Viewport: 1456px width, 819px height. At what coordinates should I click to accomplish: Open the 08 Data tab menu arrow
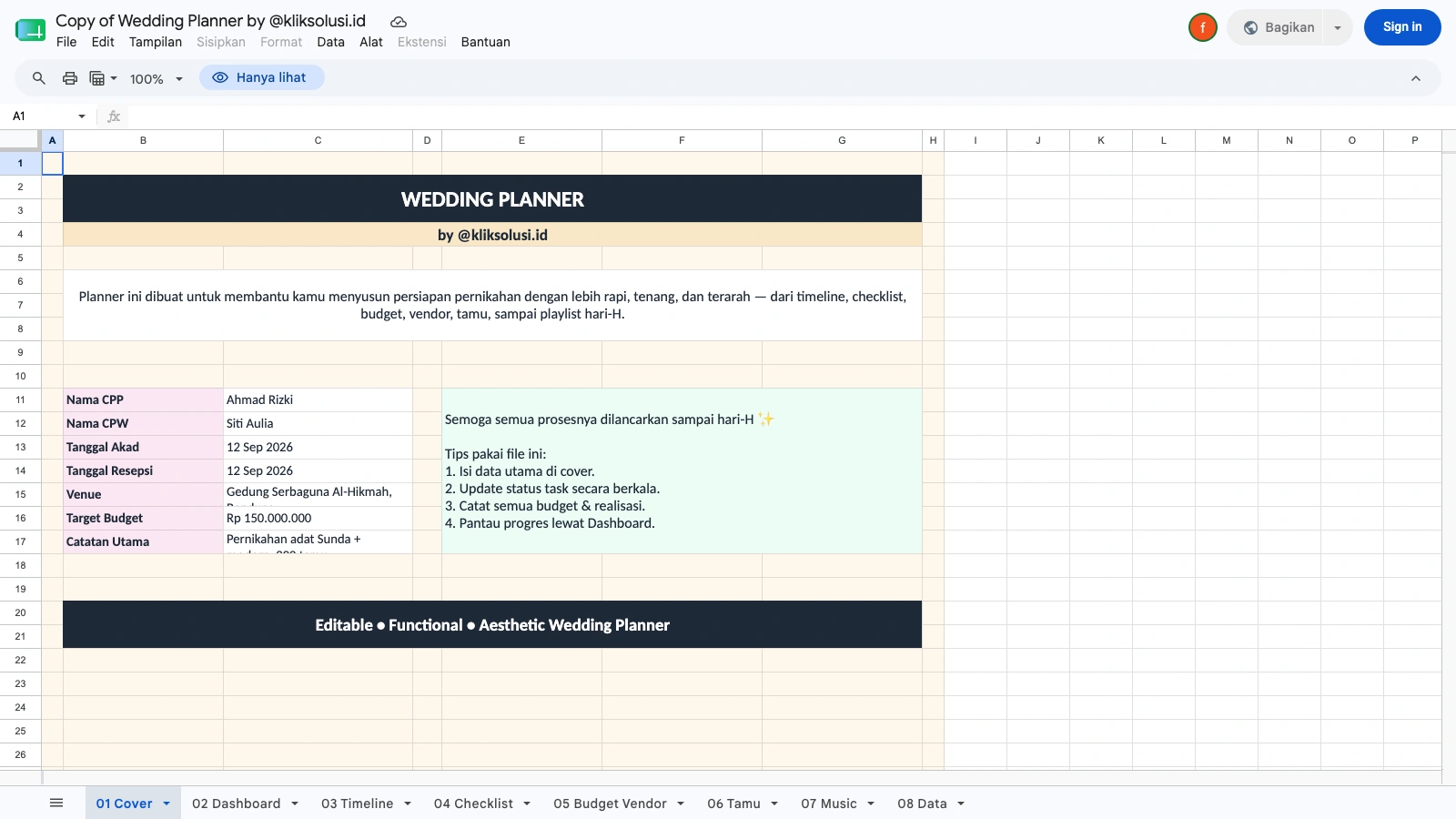pos(961,804)
